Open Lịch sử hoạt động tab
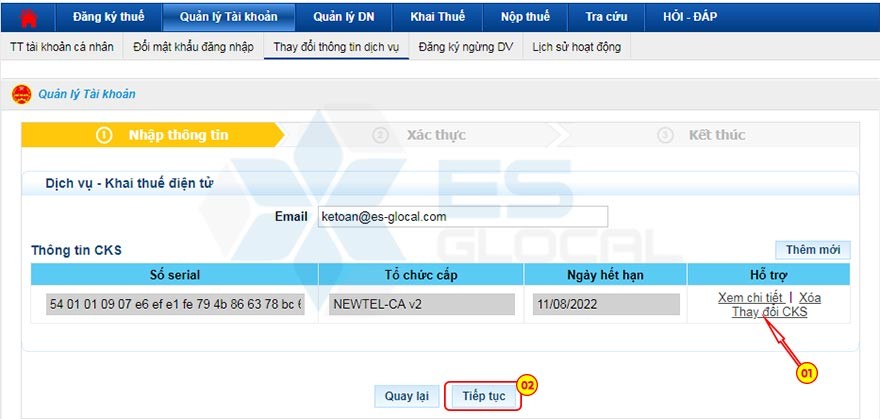This screenshot has width=880, height=419. point(576,47)
